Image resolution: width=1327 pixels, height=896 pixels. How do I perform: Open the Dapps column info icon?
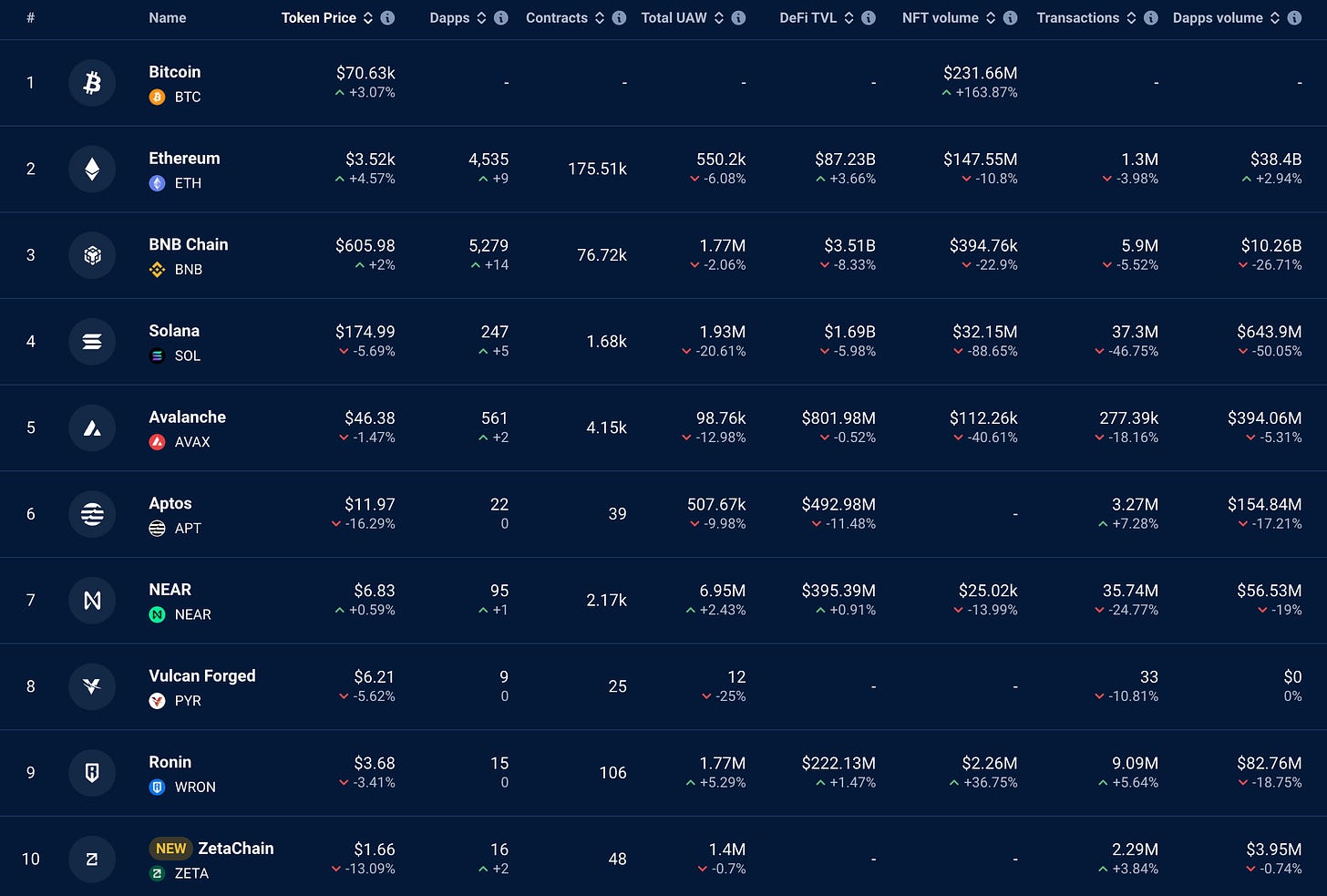coord(501,18)
